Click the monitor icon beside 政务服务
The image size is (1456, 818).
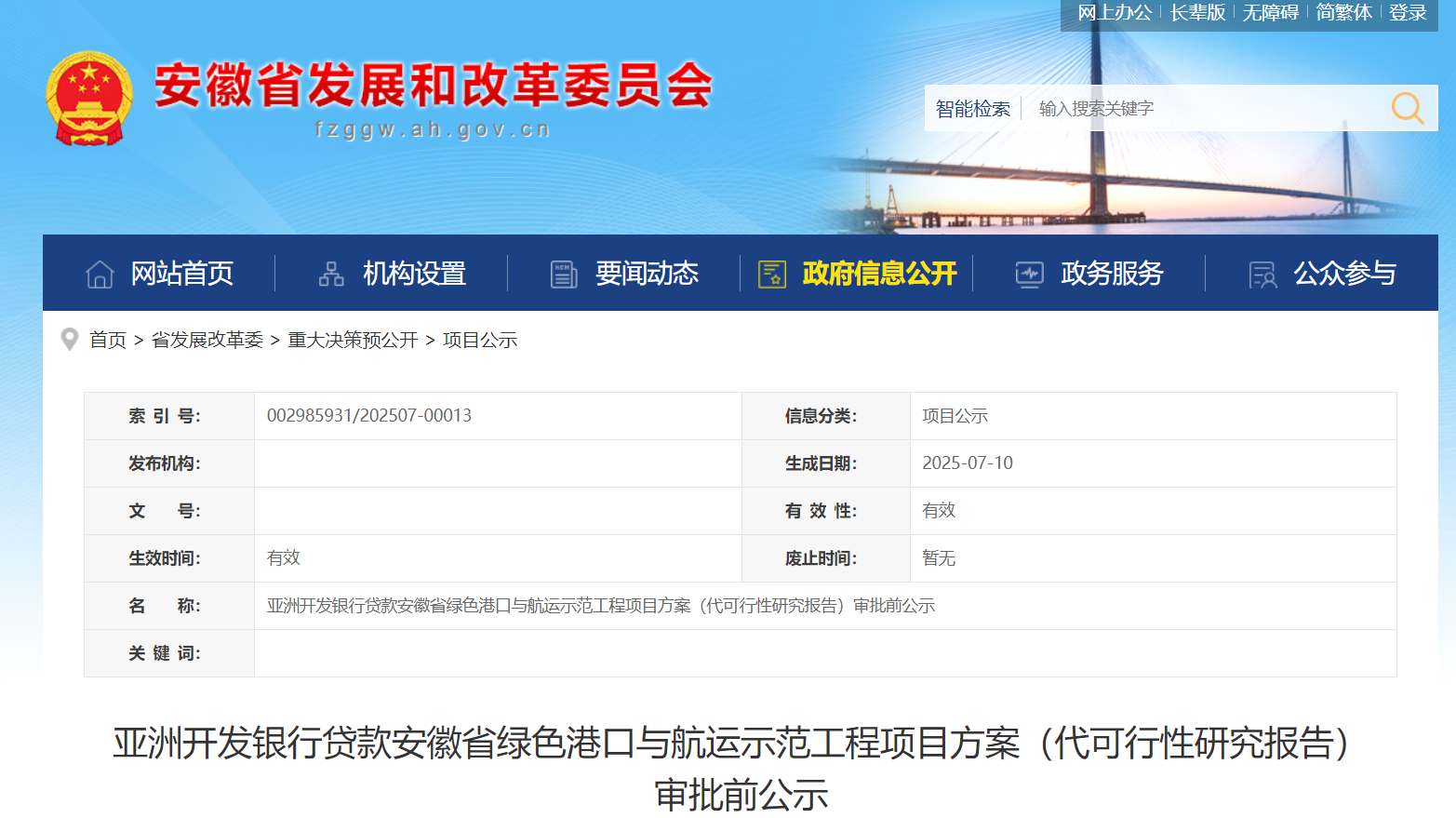1029,275
